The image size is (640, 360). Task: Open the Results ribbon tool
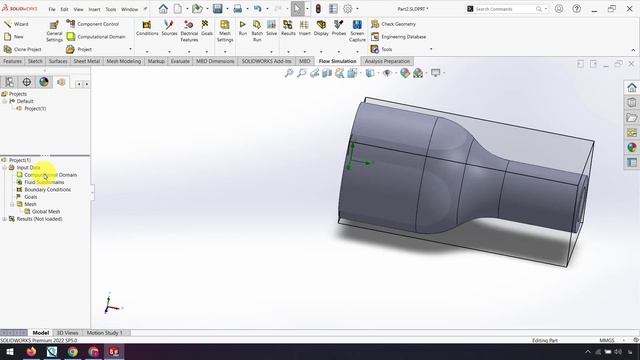(x=288, y=28)
